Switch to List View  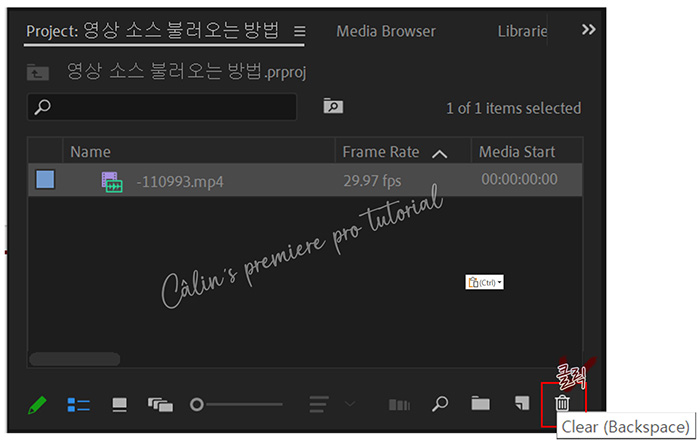click(x=79, y=405)
